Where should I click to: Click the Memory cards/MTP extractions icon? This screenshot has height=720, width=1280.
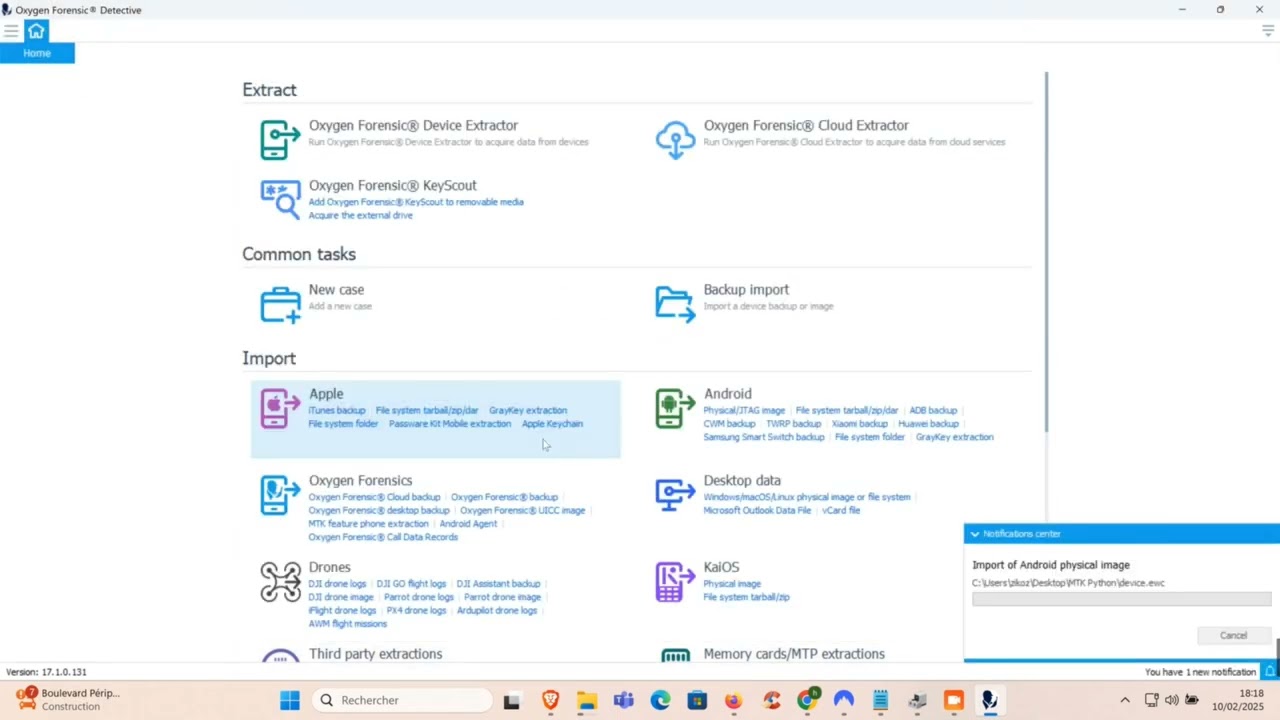675,656
